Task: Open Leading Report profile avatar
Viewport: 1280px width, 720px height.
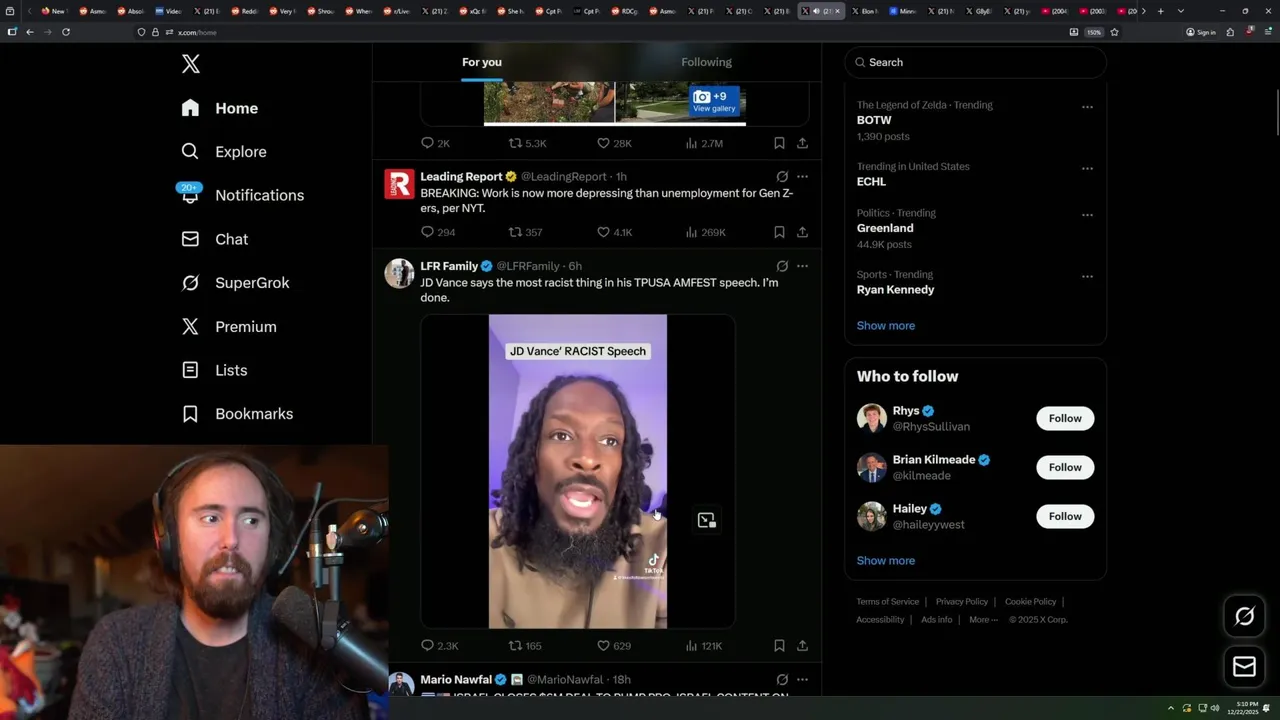Action: pyautogui.click(x=399, y=184)
